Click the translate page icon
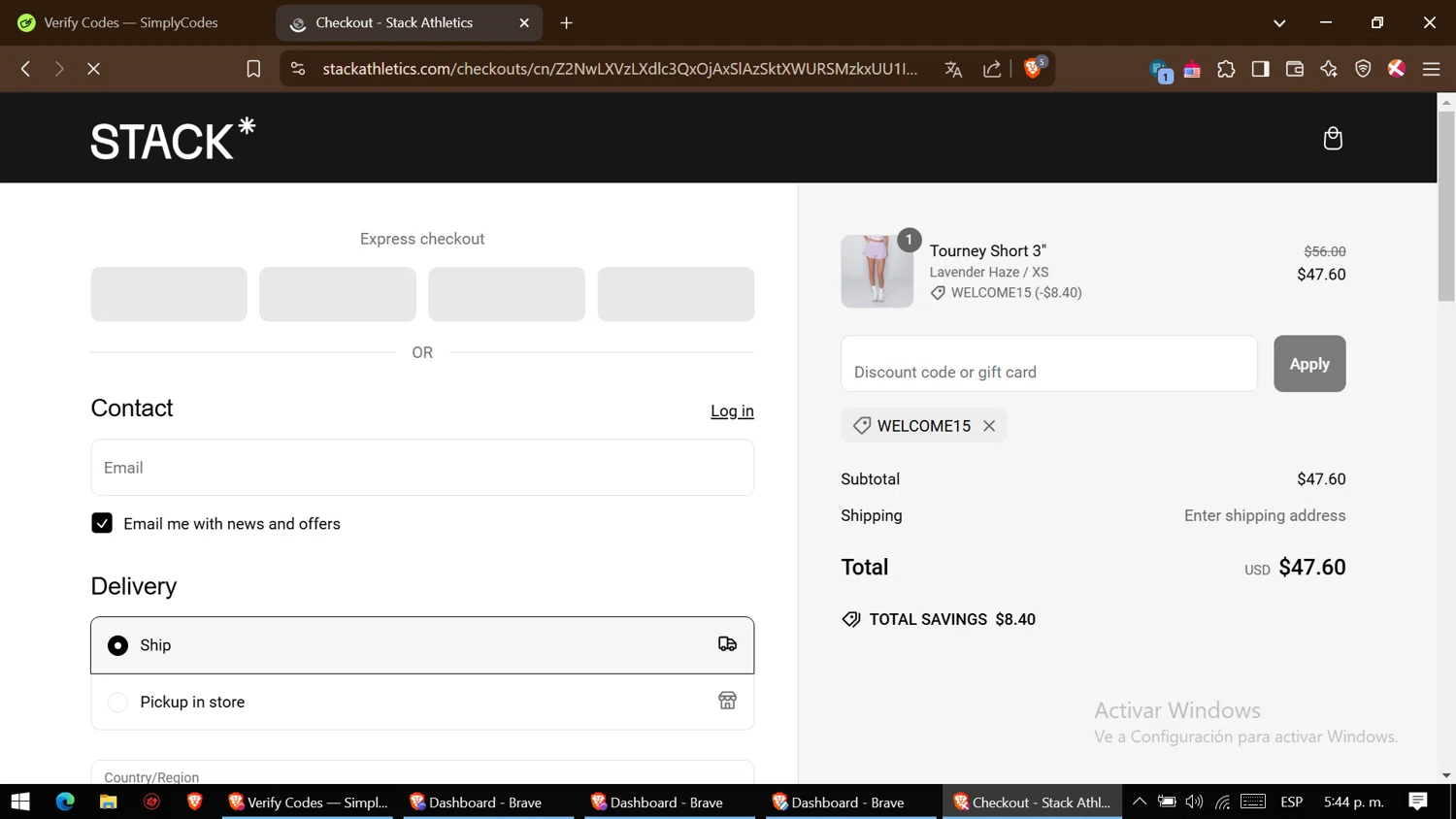 click(953, 69)
